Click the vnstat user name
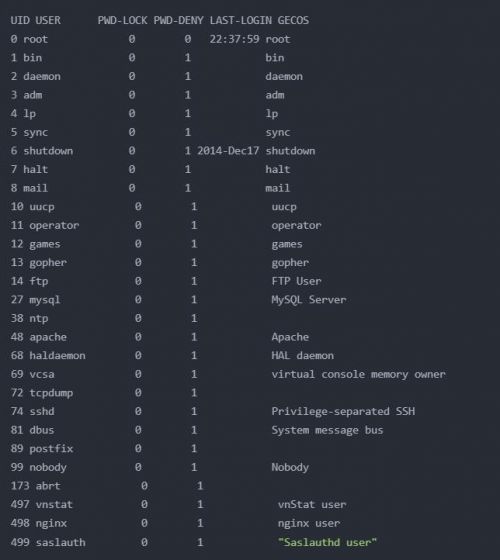 pyautogui.click(x=54, y=504)
